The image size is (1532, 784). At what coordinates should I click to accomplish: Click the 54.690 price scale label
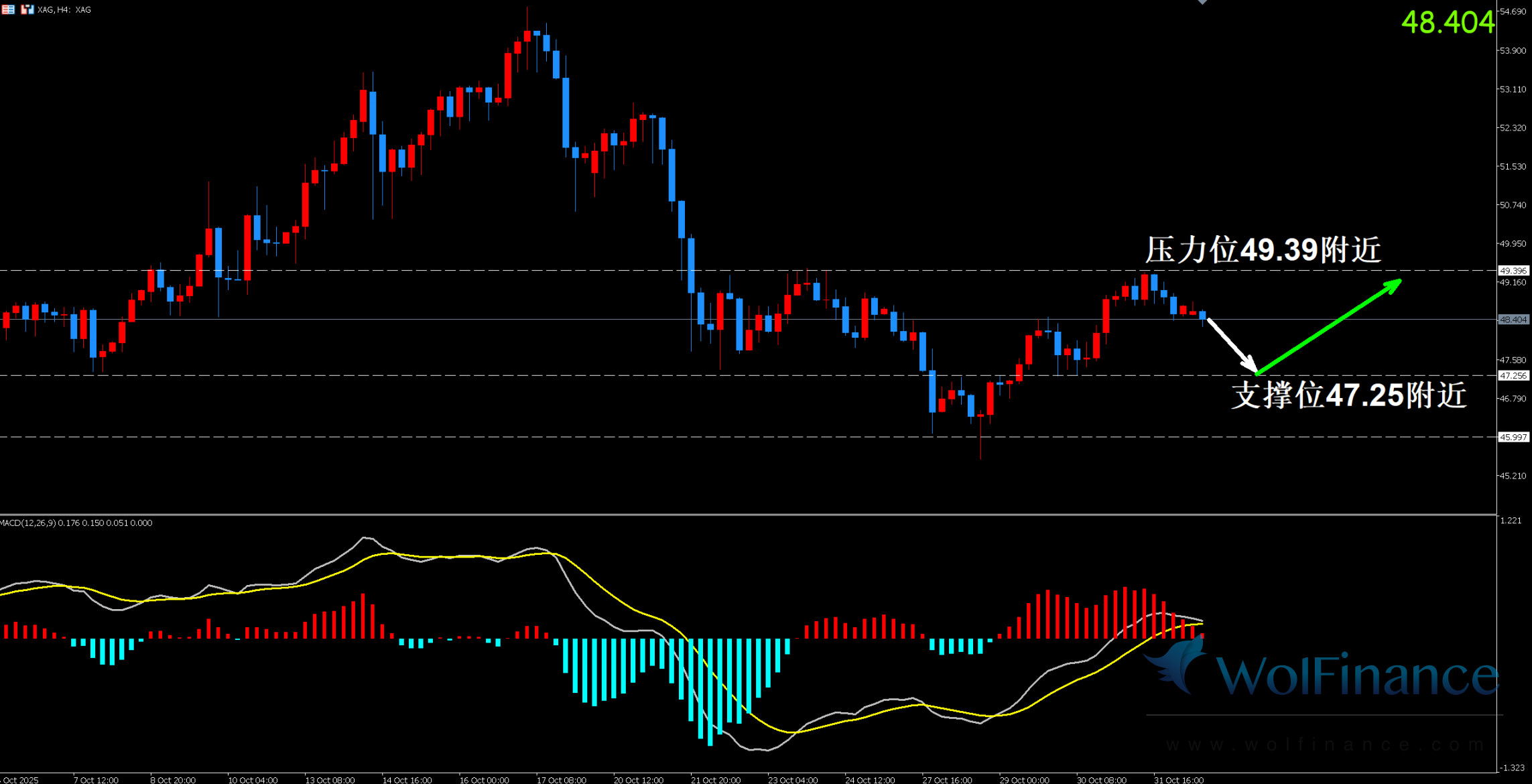tap(1513, 12)
